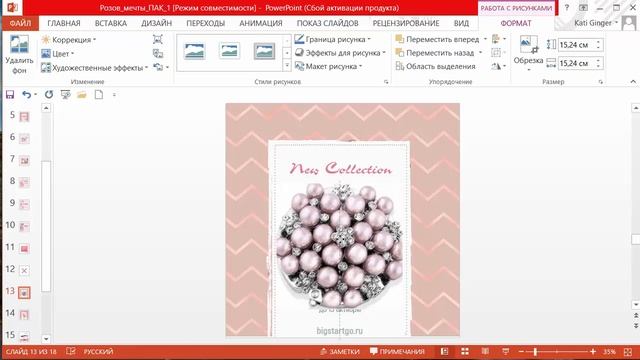Select the first picture style thumbnail
Screen dimensions: 640x360
(194, 51)
